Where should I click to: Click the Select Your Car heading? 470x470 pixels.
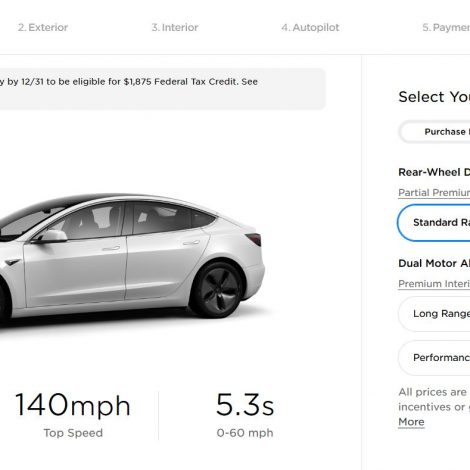coord(434,97)
